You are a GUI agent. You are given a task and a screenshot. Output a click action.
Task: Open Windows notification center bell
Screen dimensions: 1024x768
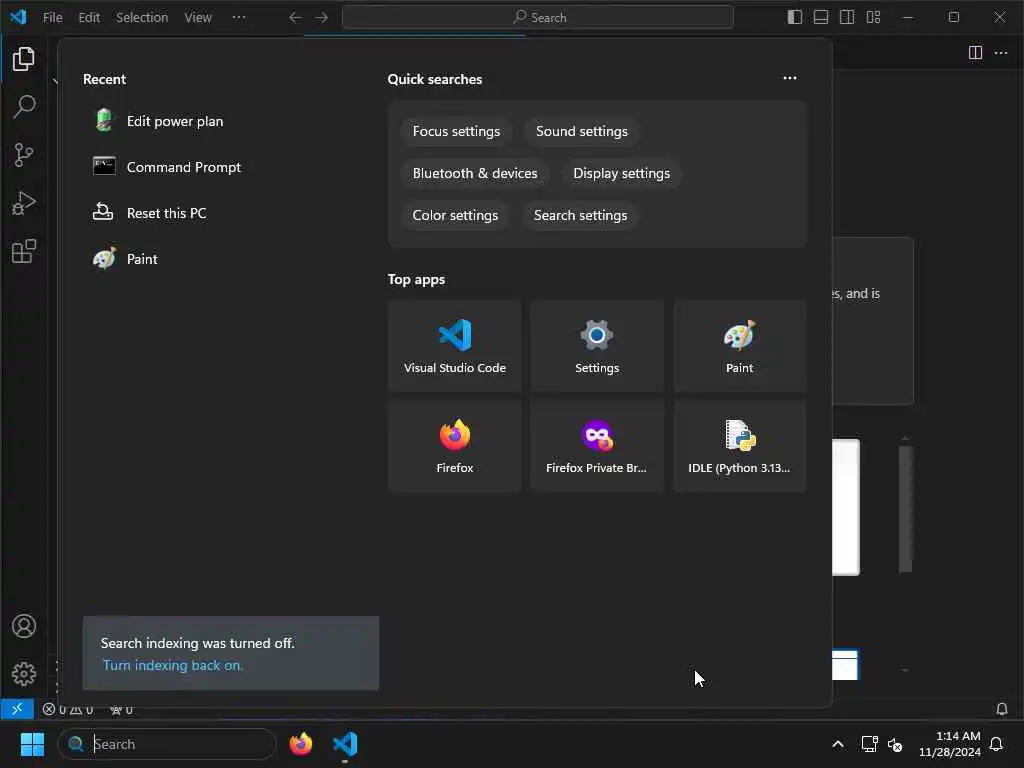997,744
